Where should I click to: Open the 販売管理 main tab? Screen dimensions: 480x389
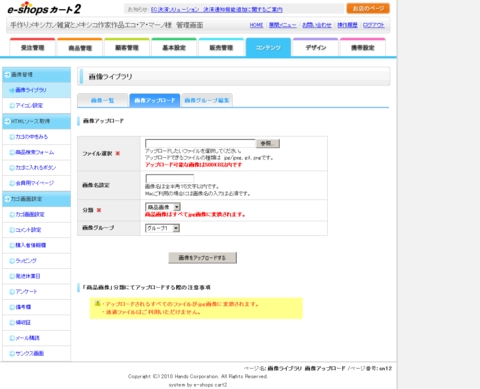[x=221, y=47]
